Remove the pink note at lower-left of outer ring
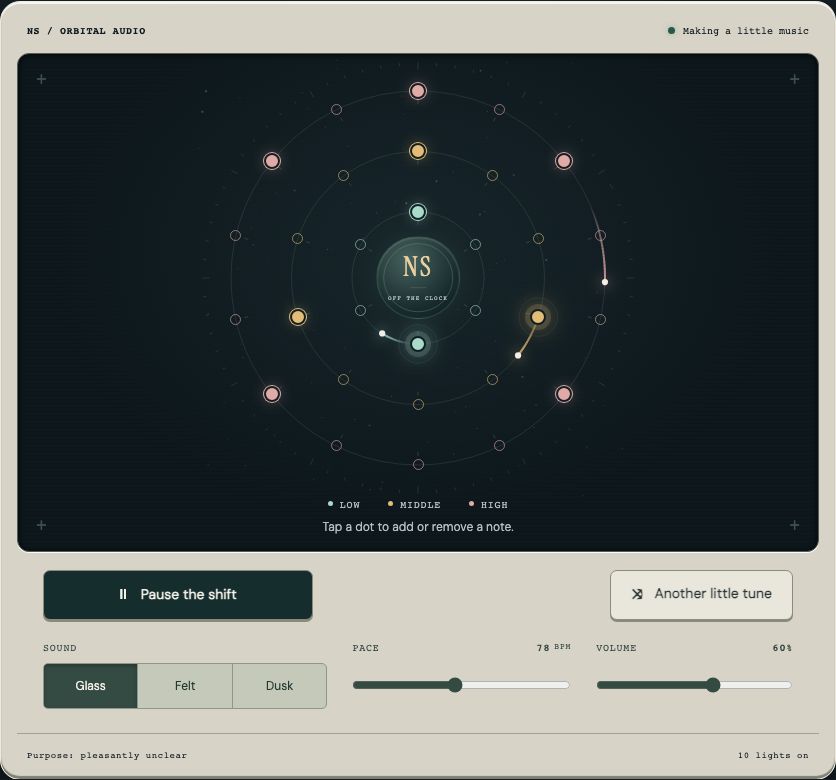 (272, 394)
